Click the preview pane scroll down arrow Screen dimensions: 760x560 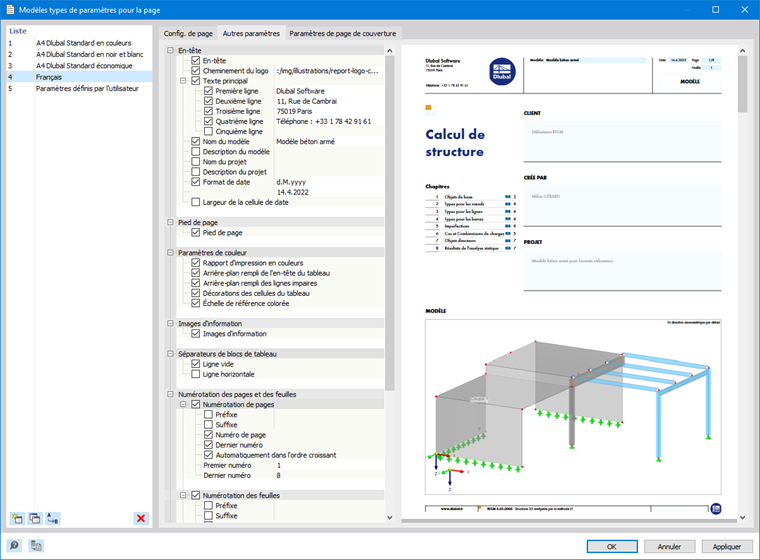click(x=743, y=517)
